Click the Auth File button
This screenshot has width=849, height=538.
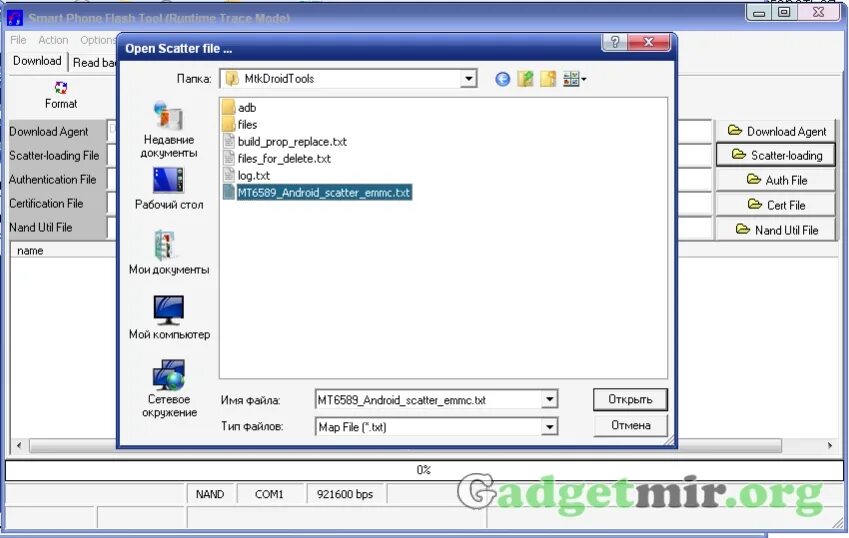tap(776, 180)
